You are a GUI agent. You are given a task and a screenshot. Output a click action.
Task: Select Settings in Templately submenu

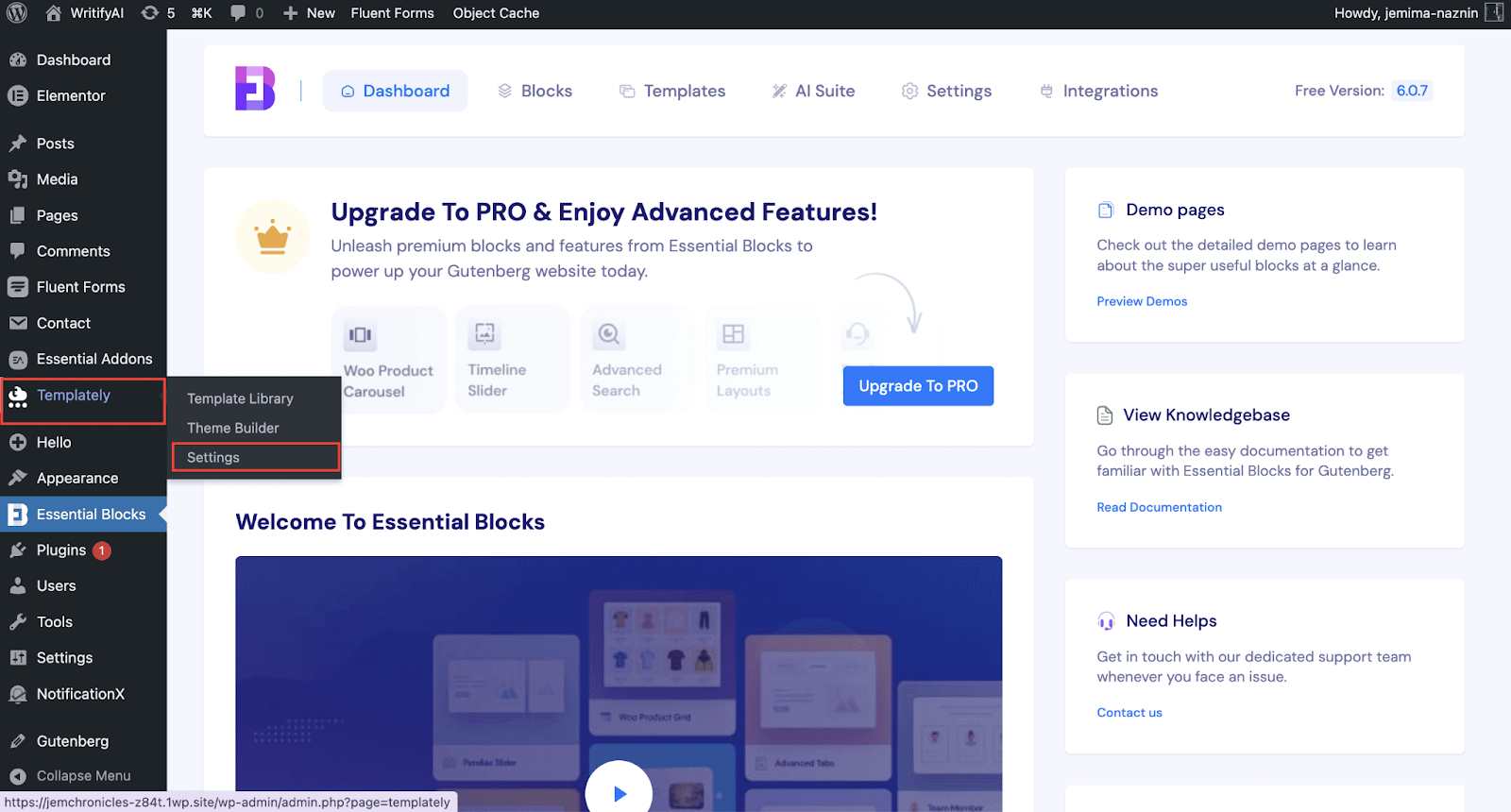[x=255, y=457]
